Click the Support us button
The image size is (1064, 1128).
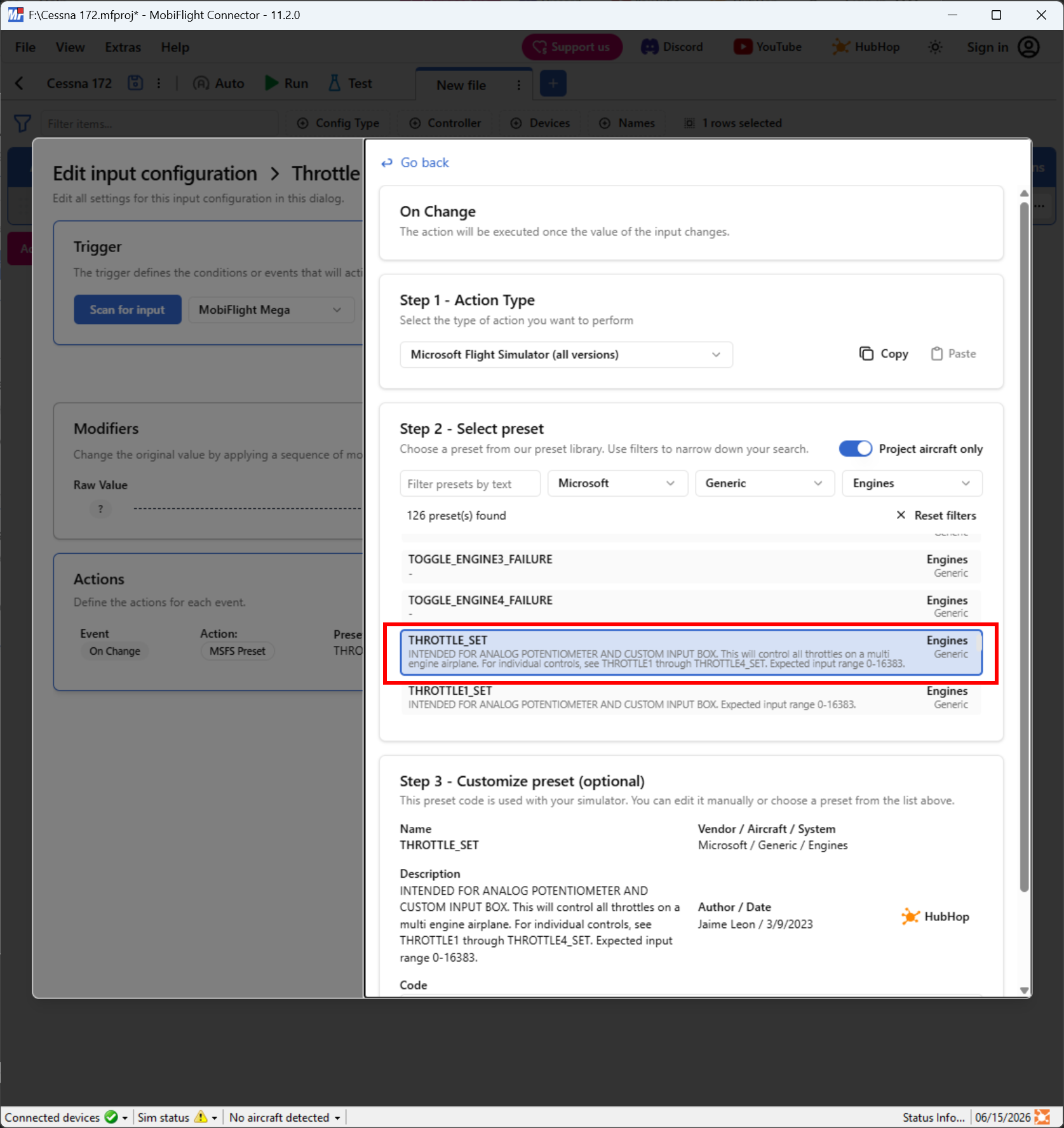572,47
